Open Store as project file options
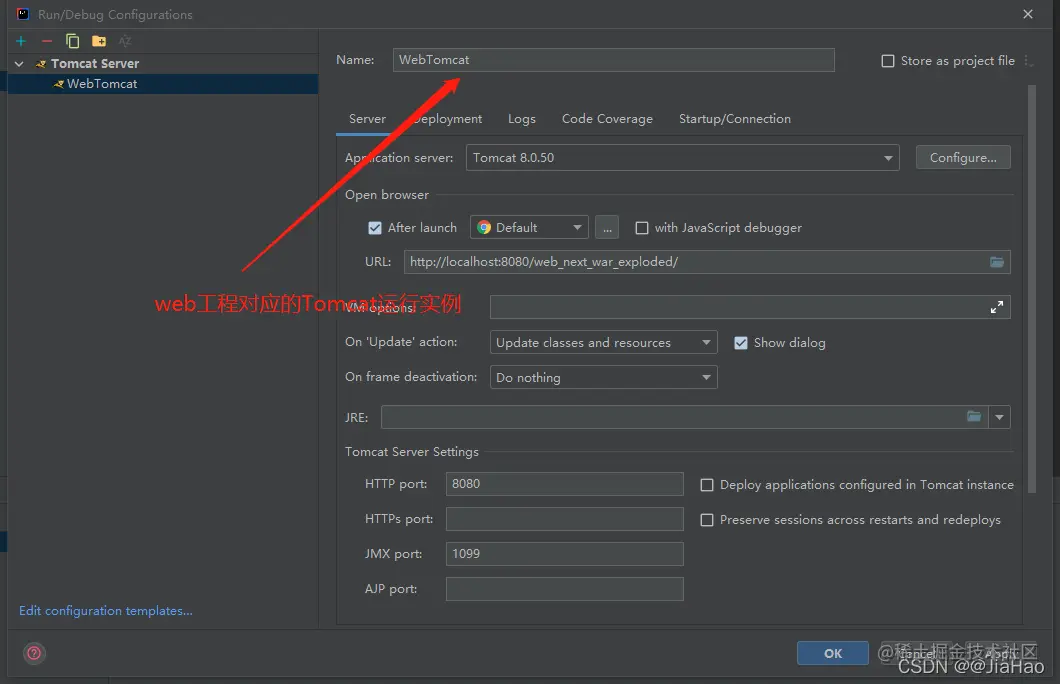This screenshot has height=684, width=1060. pyautogui.click(x=1028, y=60)
